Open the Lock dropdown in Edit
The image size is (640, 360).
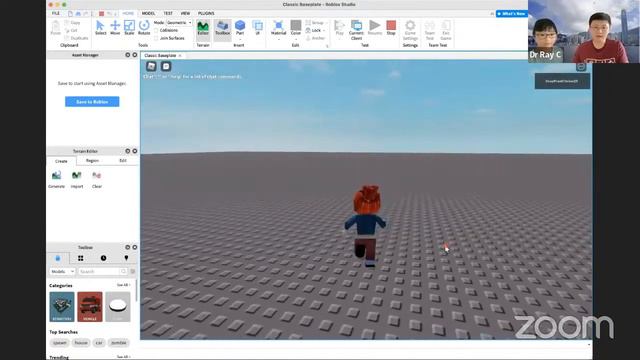pyautogui.click(x=315, y=31)
